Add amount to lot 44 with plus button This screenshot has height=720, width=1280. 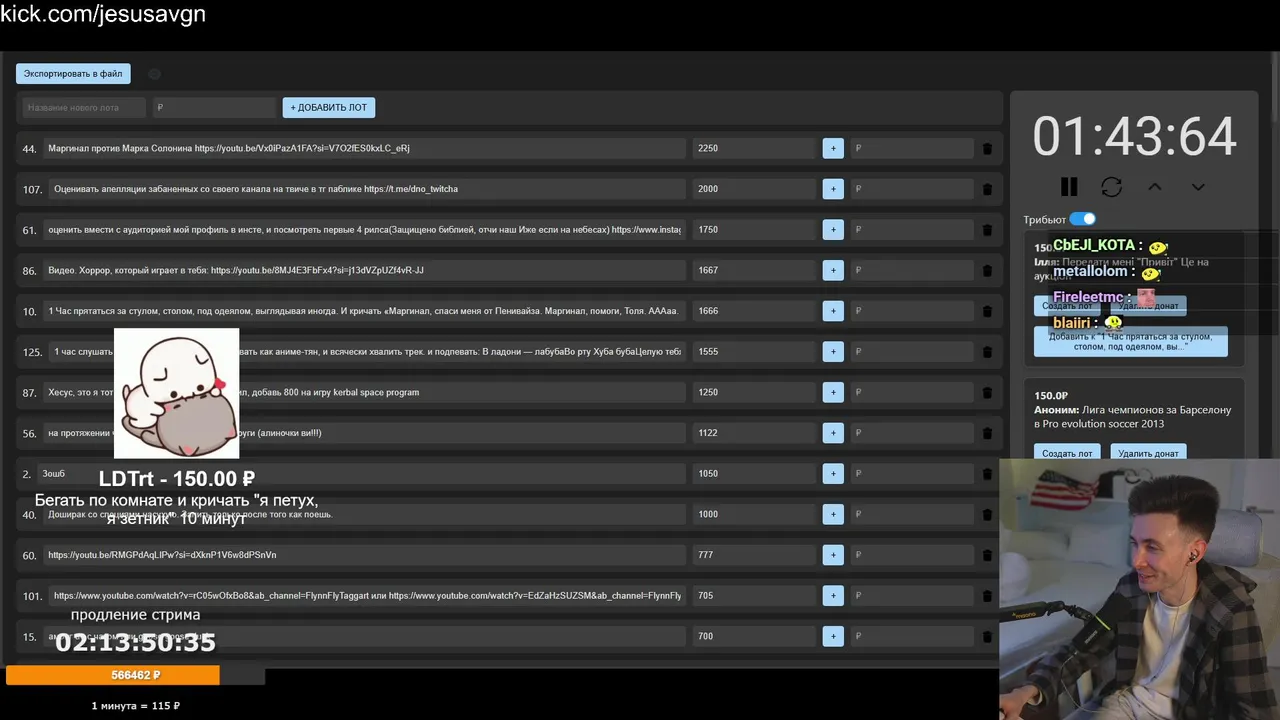[833, 148]
